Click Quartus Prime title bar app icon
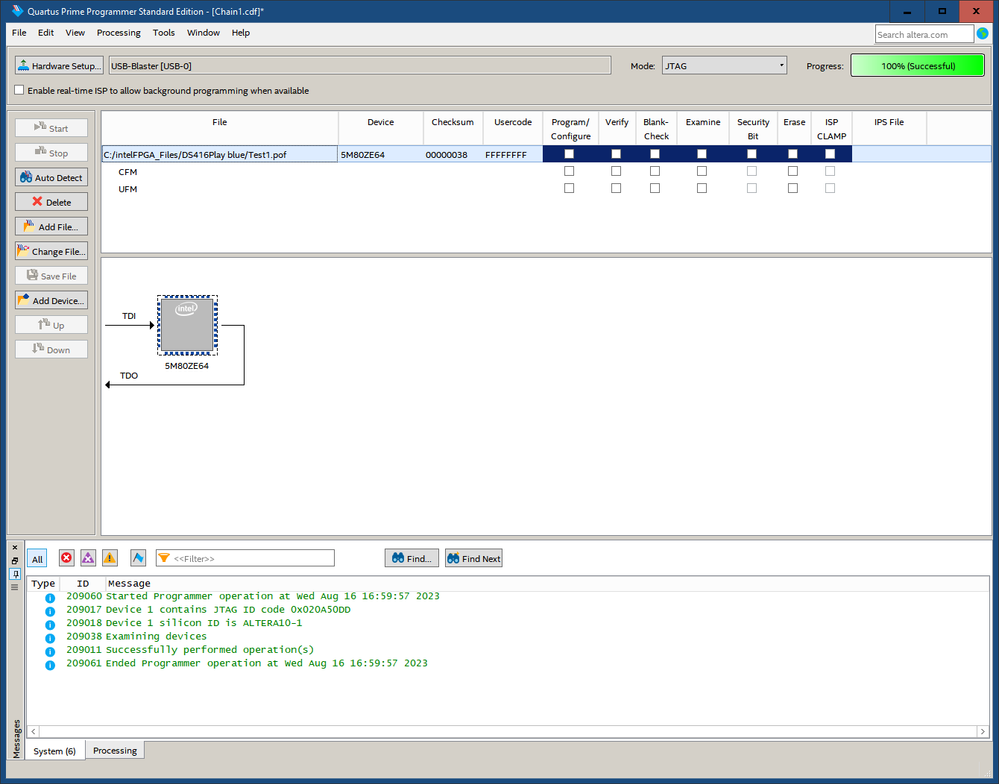Screen dimensions: 999x784 click(17, 11)
